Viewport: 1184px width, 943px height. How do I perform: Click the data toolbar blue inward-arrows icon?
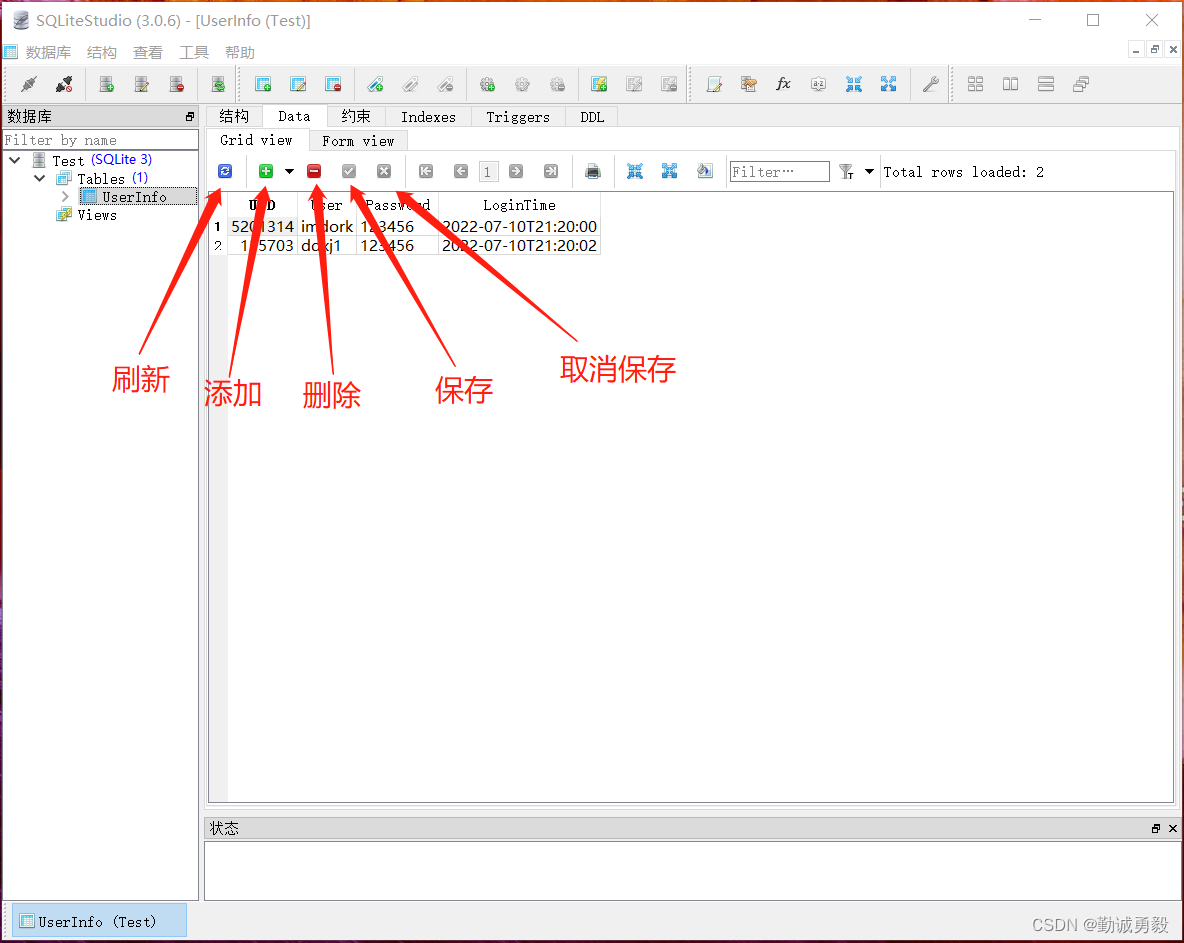[x=635, y=171]
